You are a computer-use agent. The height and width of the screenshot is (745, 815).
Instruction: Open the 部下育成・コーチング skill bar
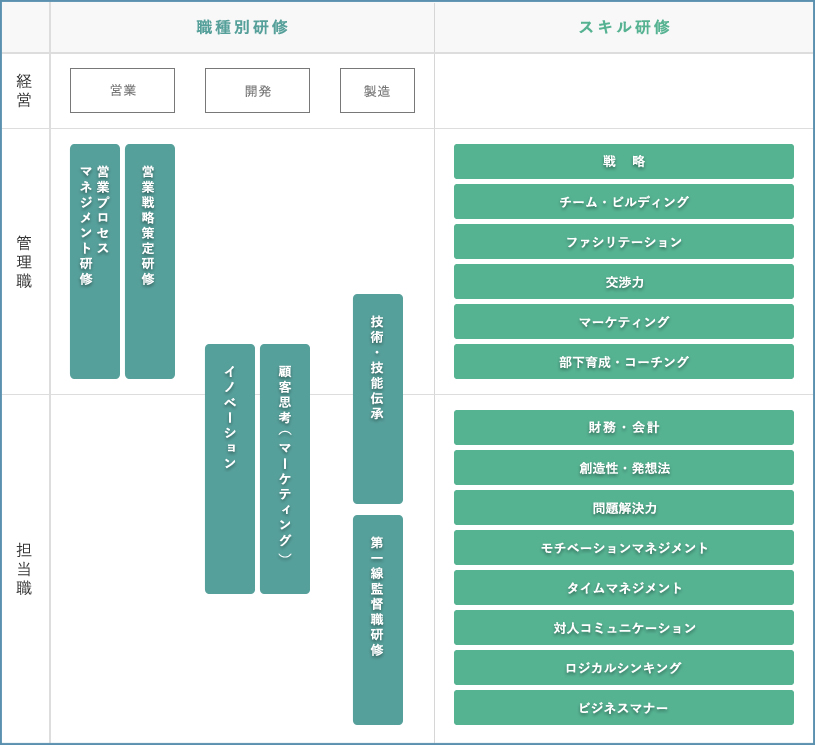pos(624,361)
